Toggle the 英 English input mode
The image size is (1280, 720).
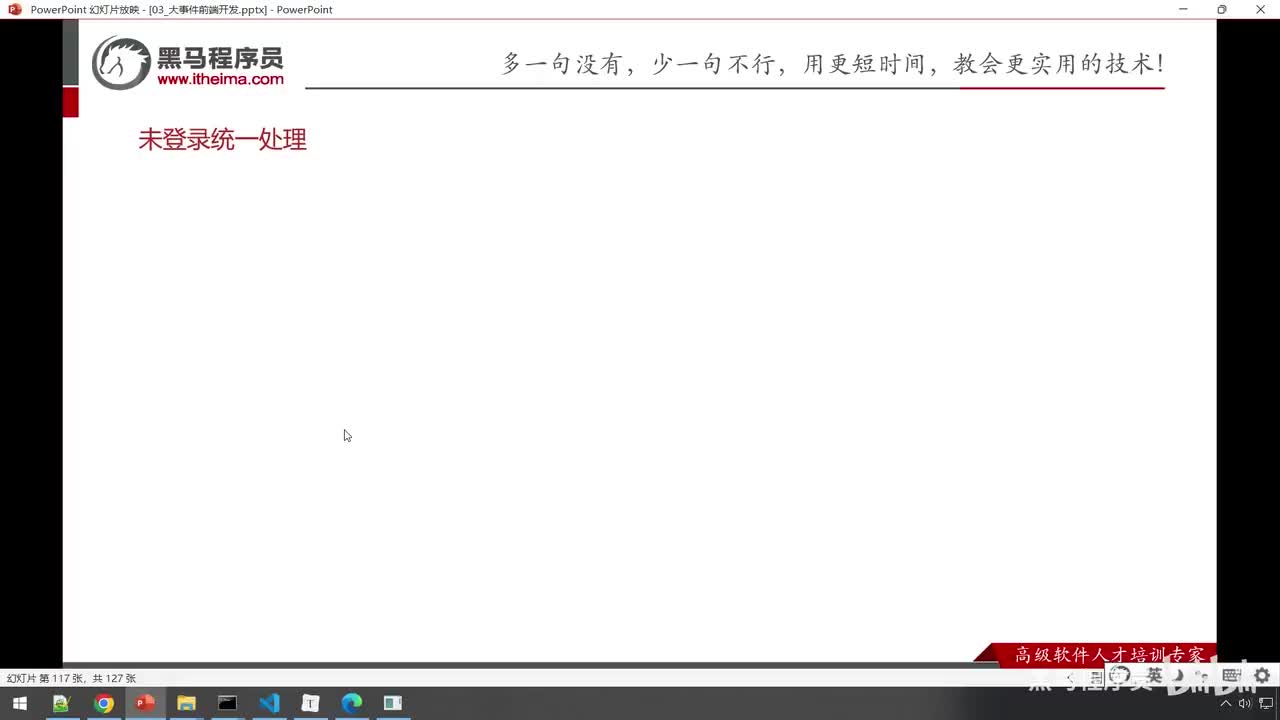point(1154,677)
